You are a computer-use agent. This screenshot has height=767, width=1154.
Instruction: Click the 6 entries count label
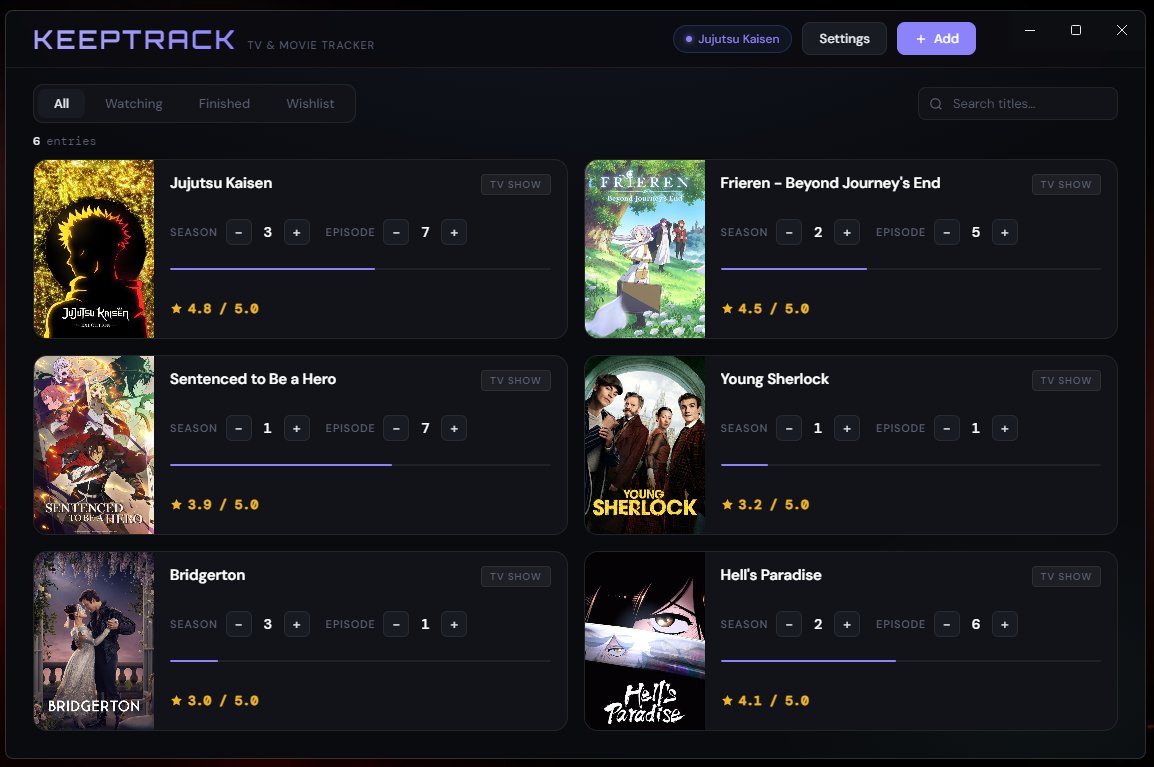pyautogui.click(x=65, y=141)
